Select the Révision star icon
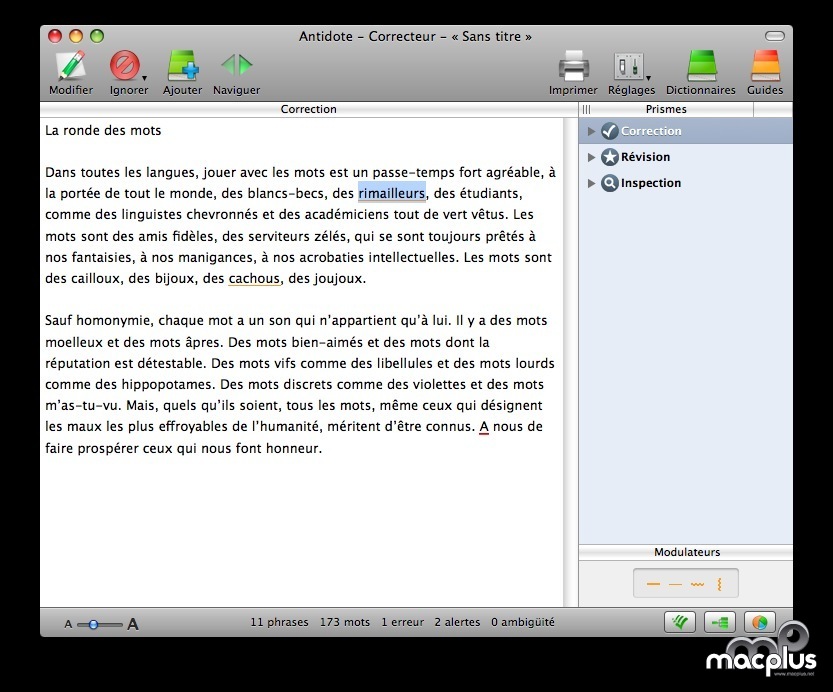Screen dimensions: 833x692 tap(609, 157)
